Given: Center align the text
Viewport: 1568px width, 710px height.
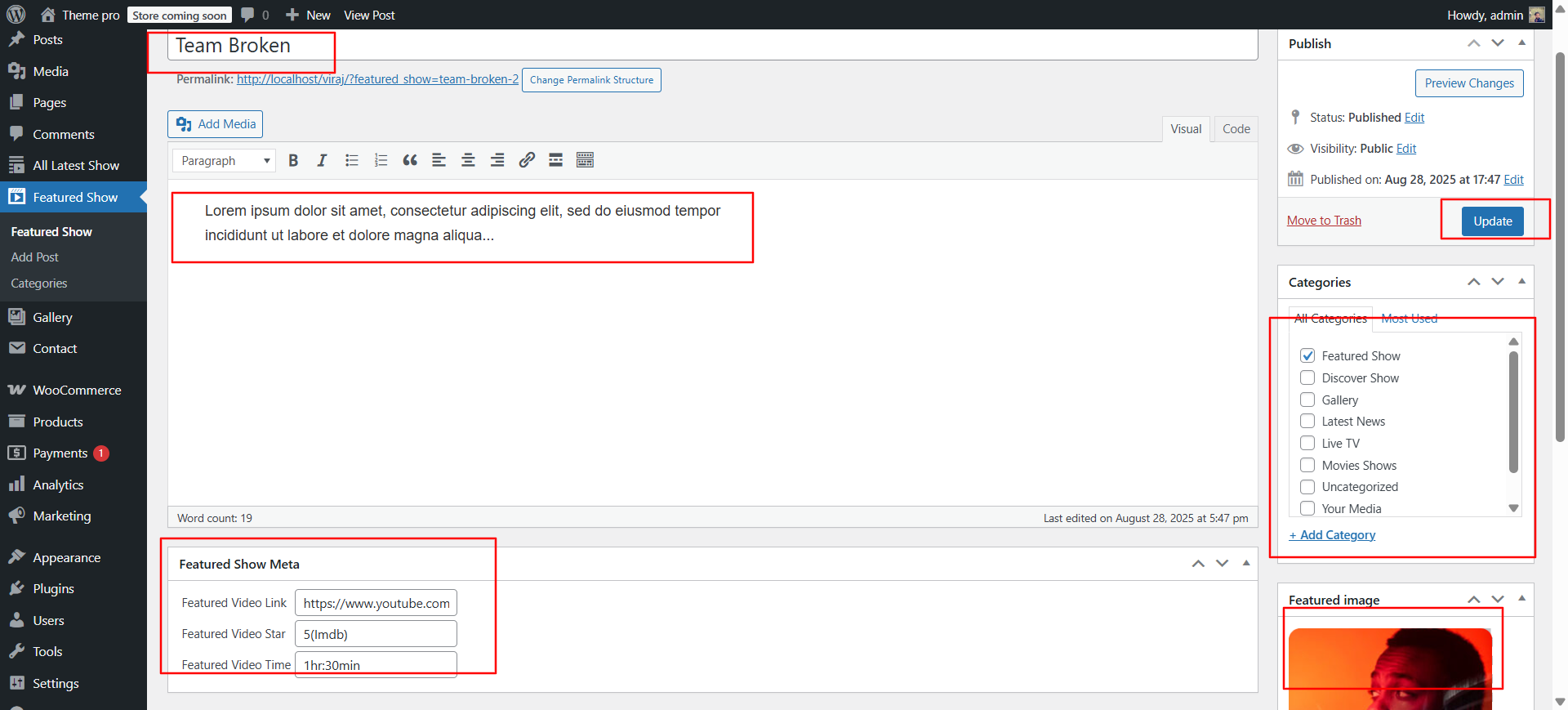Looking at the screenshot, I should 468,161.
